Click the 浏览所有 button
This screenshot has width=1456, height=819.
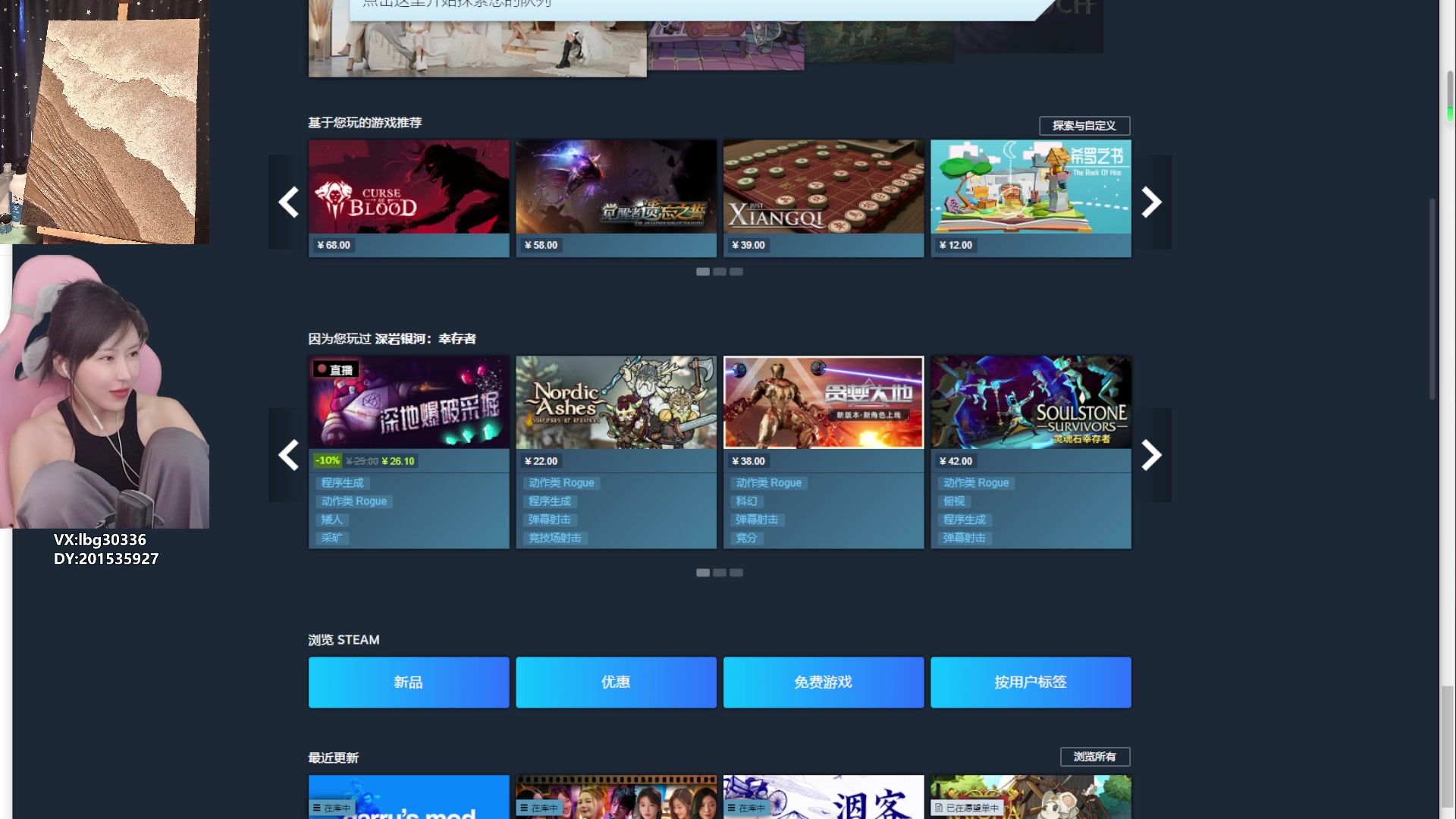pyautogui.click(x=1094, y=757)
